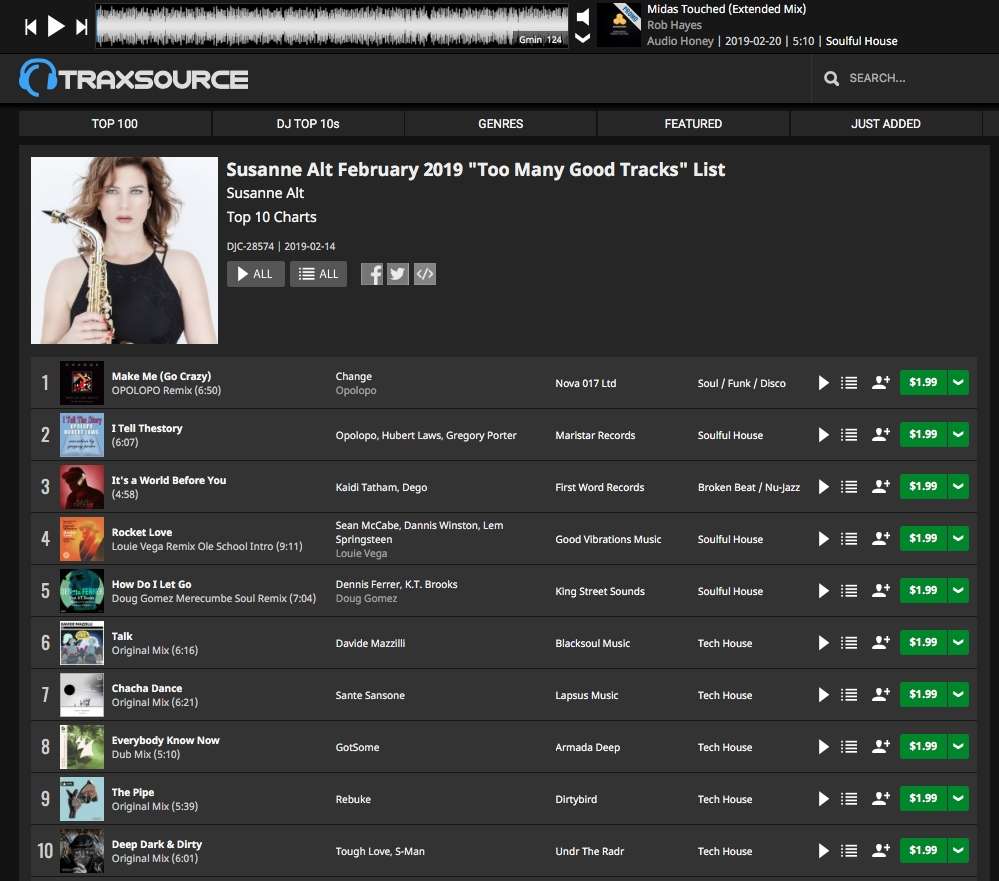This screenshot has width=999, height=881.
Task: Add Everybody Know Now to queue
Action: pos(849,747)
